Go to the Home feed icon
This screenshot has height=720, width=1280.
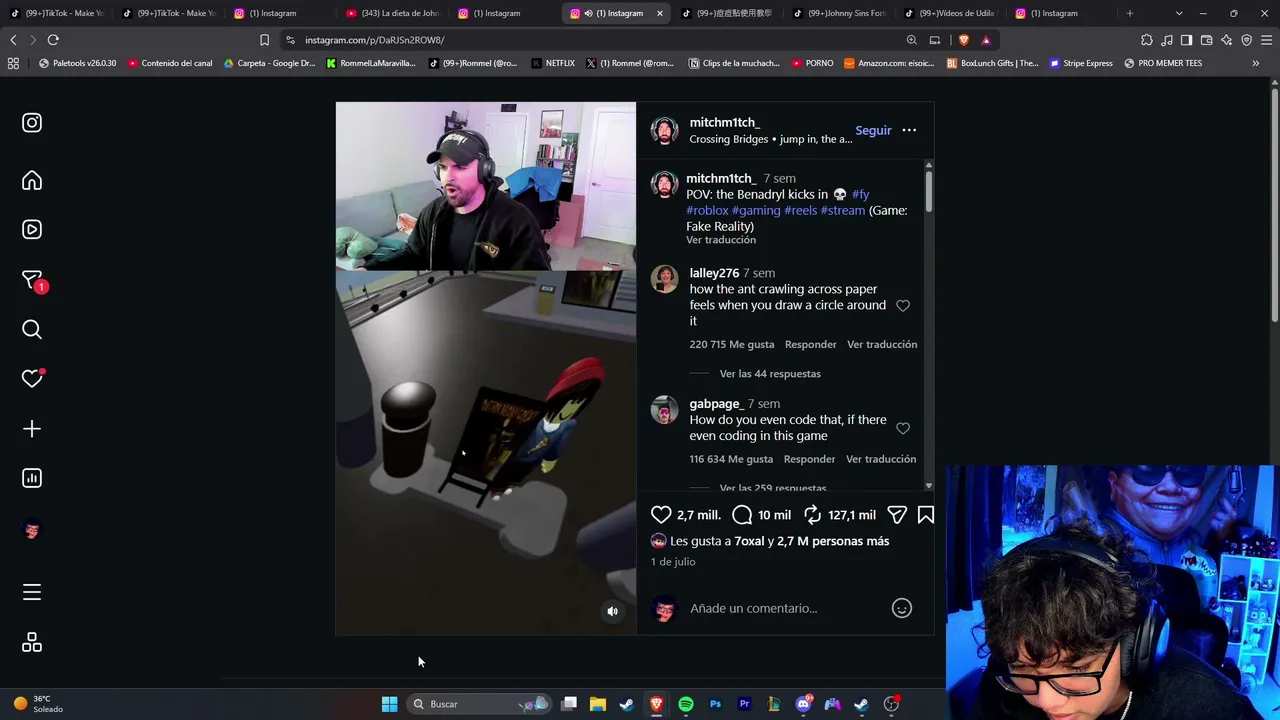pyautogui.click(x=32, y=180)
